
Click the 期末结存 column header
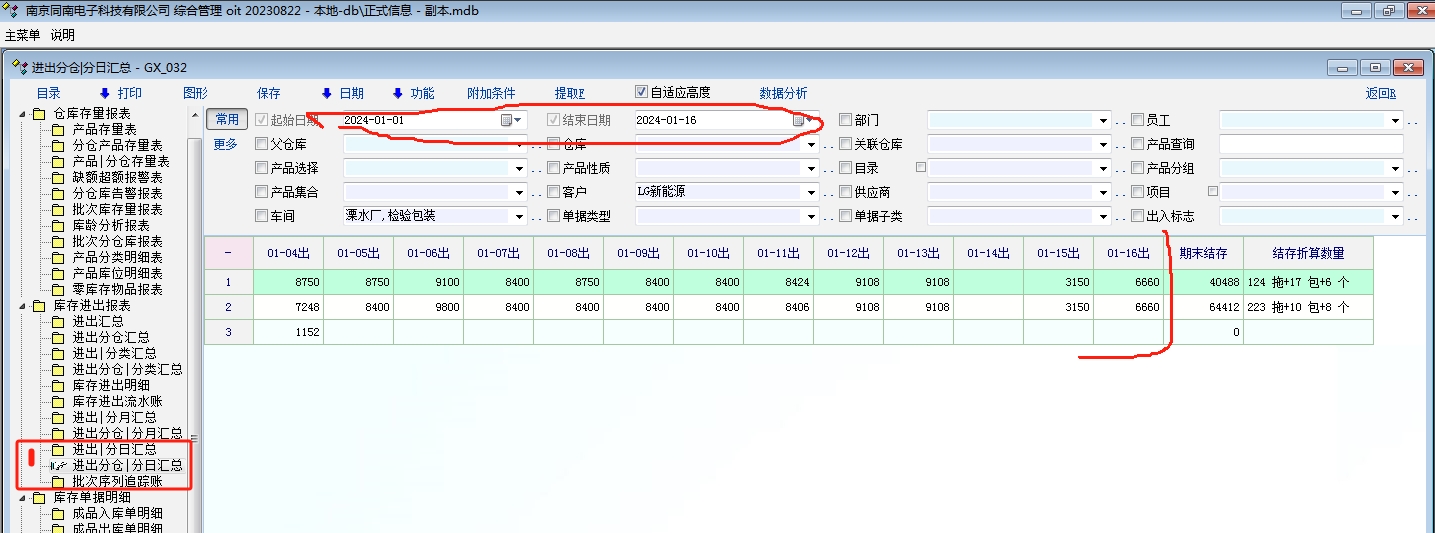pos(1203,253)
